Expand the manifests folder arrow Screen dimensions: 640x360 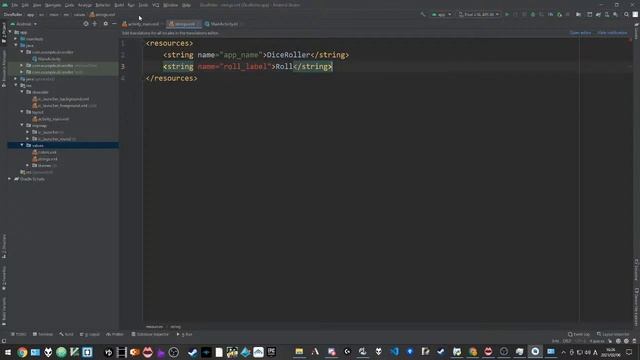(16, 39)
